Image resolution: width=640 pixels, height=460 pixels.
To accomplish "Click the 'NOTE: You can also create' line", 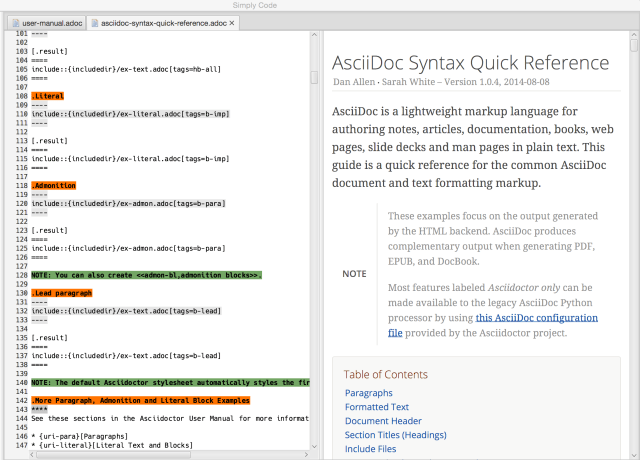I will pyautogui.click(x=147, y=275).
